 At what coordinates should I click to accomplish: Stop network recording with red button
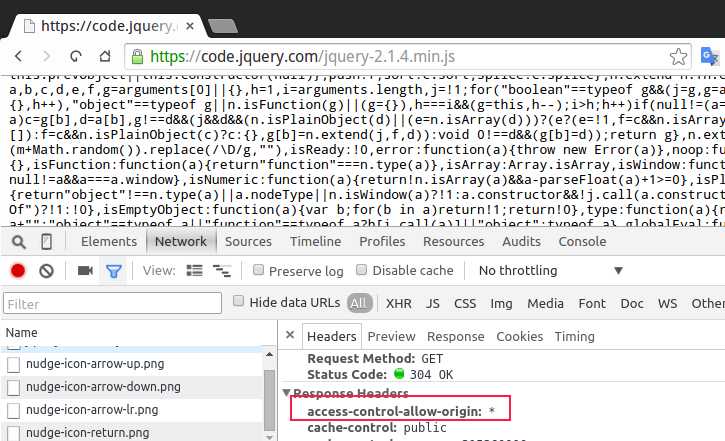[x=18, y=270]
